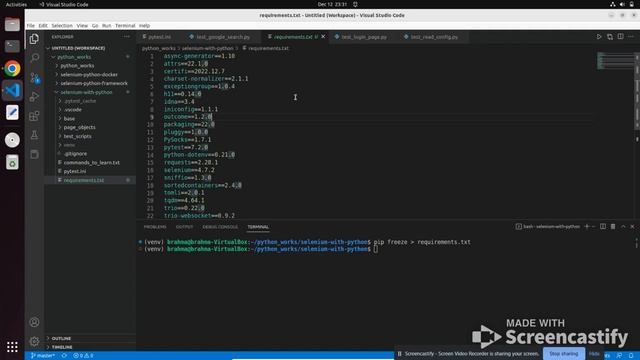Open Text Editor from the dock
The image size is (640, 360).
12,112
